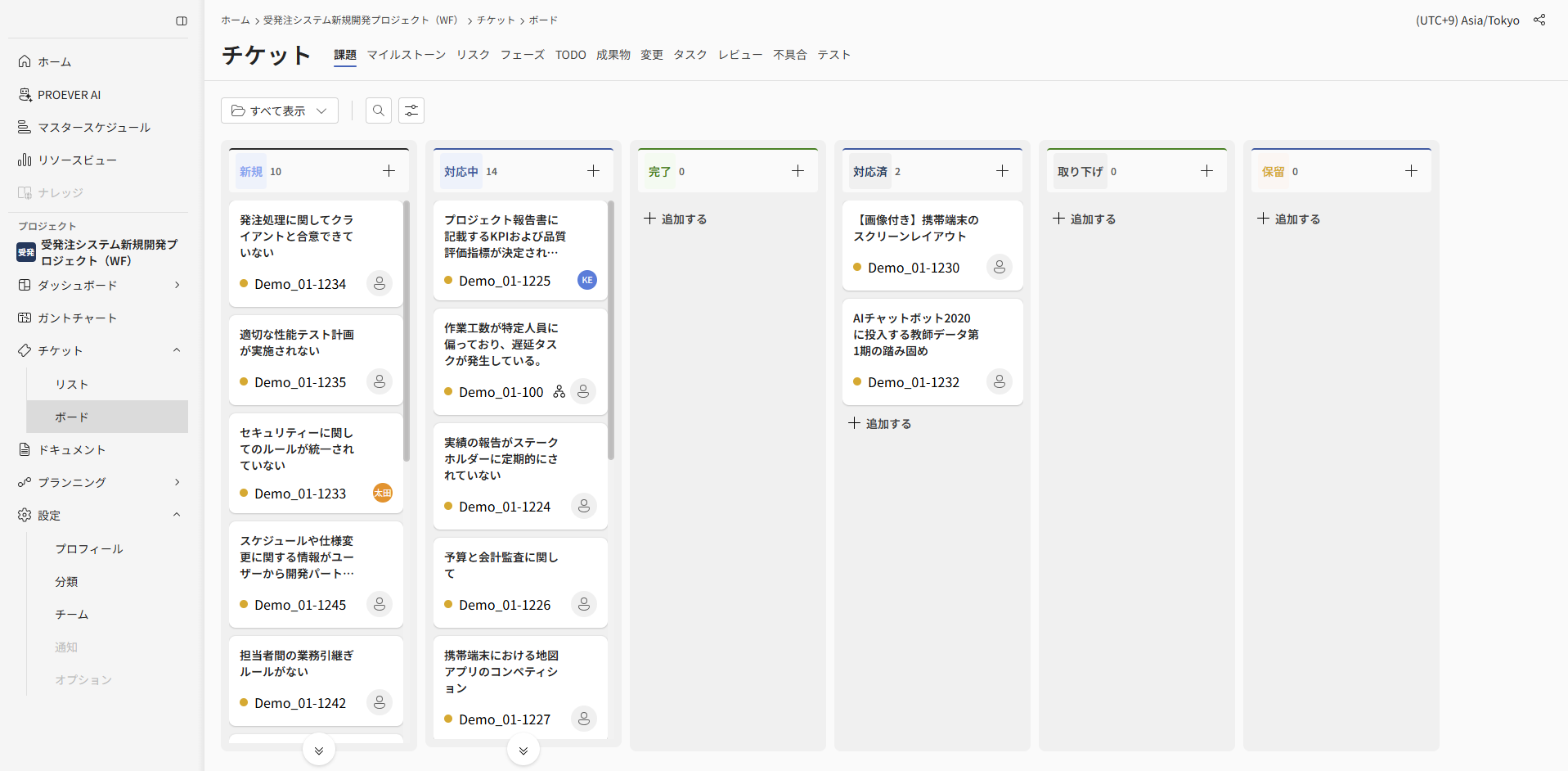1568x771 pixels.
Task: Switch to the マイルストーン tab
Action: pos(406,55)
